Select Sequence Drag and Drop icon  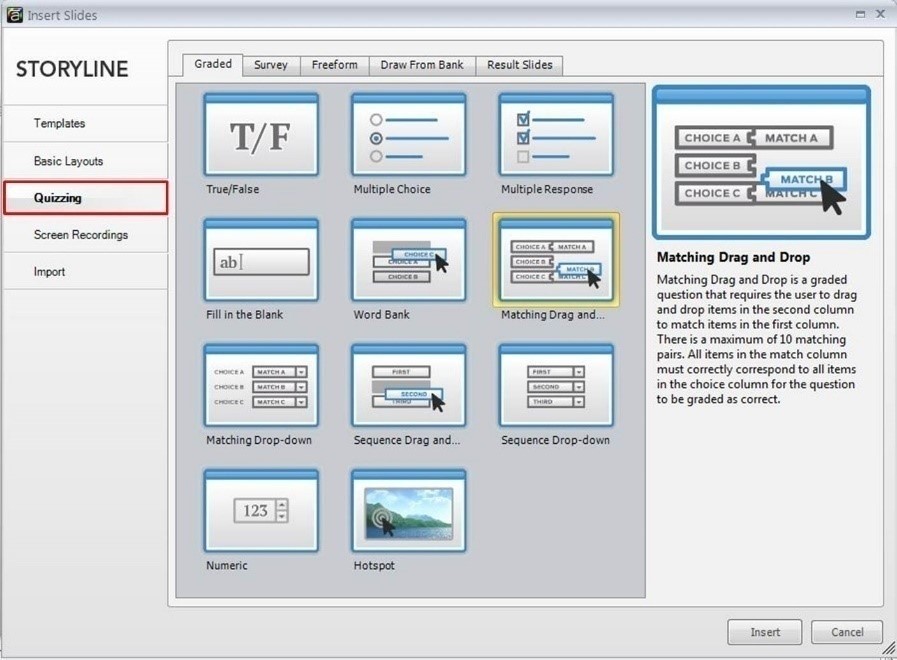[x=408, y=385]
